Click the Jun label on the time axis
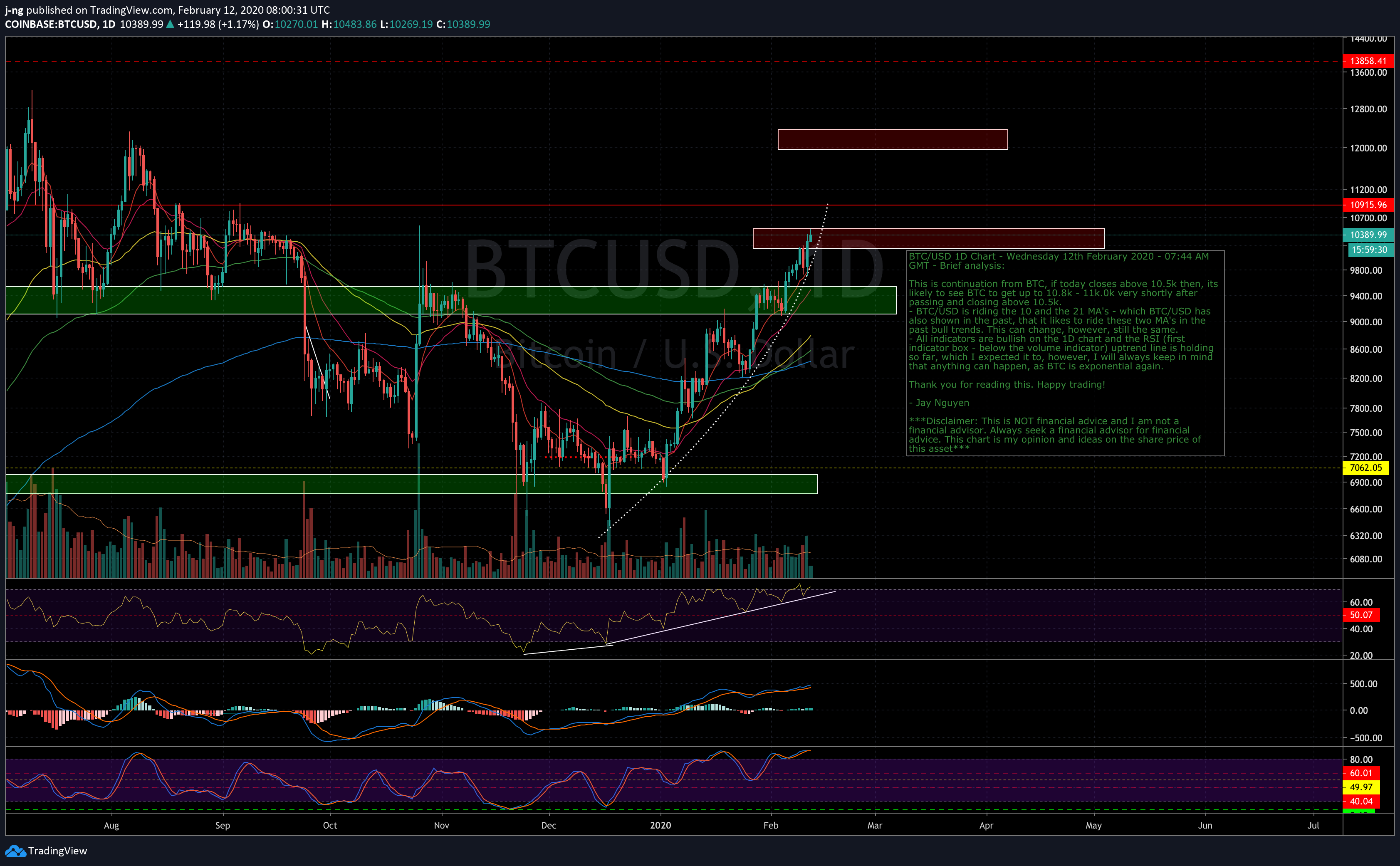The width and height of the screenshot is (1400, 866). tap(1205, 825)
